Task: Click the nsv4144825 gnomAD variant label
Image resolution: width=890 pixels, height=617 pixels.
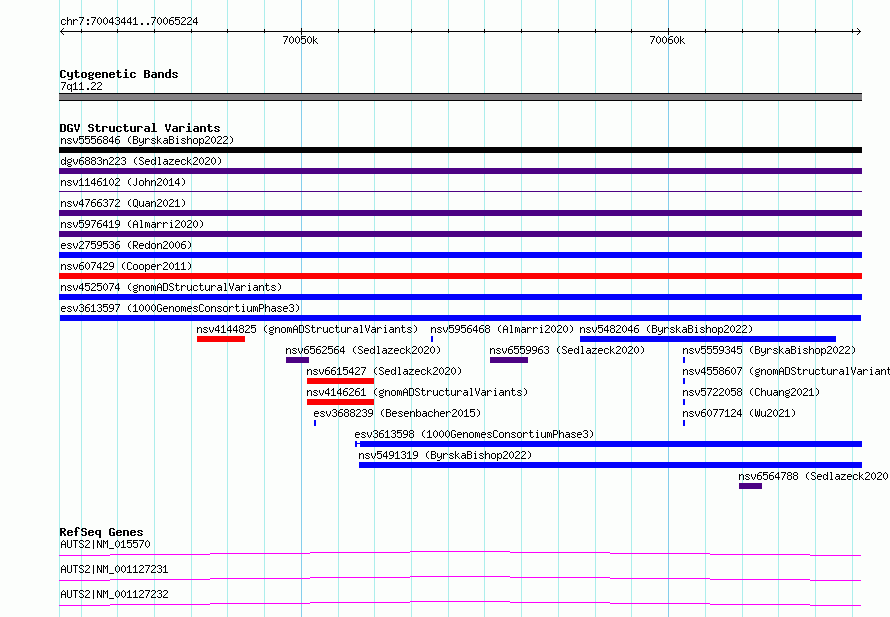Action: (307, 329)
